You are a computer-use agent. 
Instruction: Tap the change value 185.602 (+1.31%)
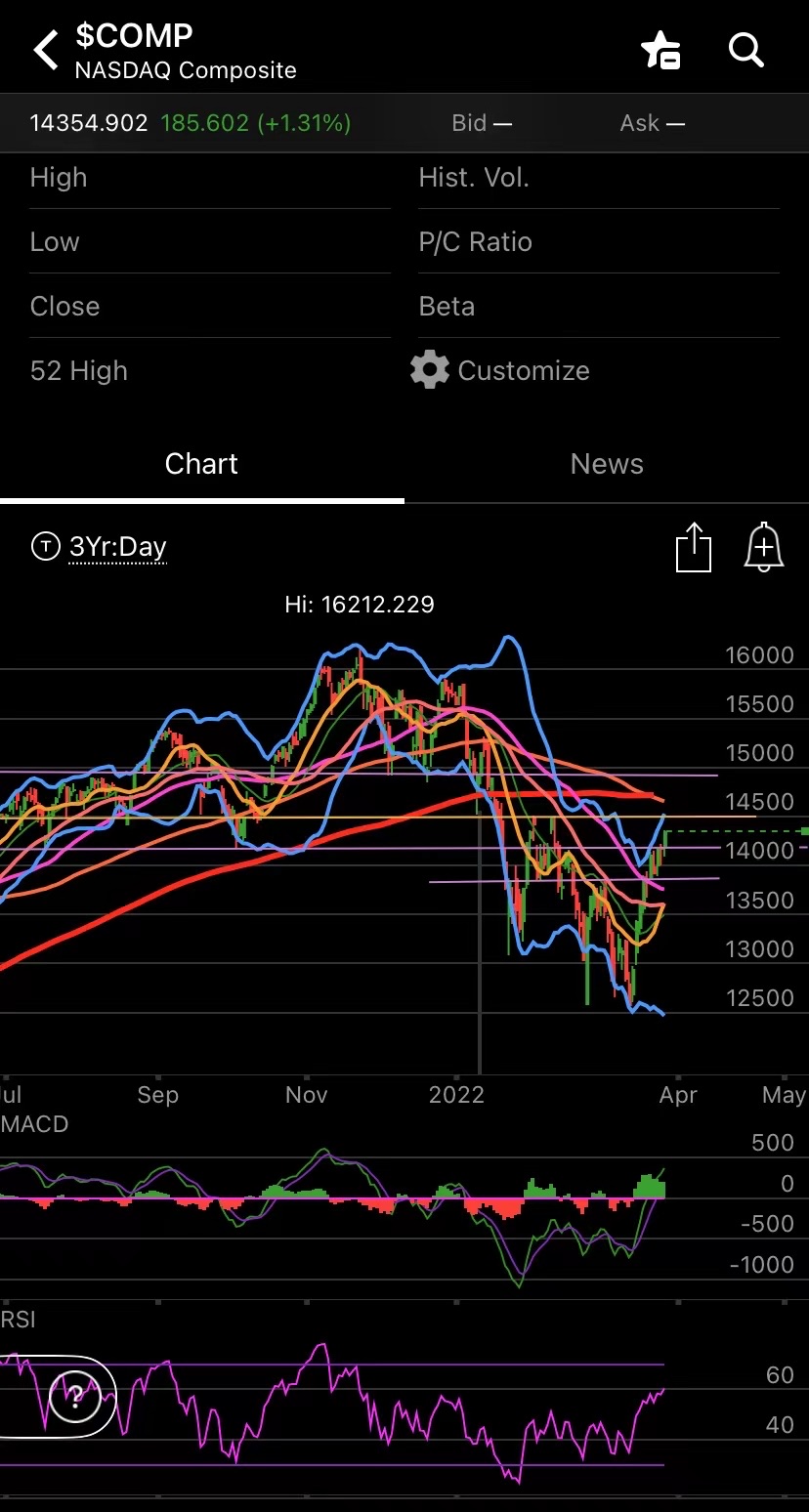pos(256,123)
